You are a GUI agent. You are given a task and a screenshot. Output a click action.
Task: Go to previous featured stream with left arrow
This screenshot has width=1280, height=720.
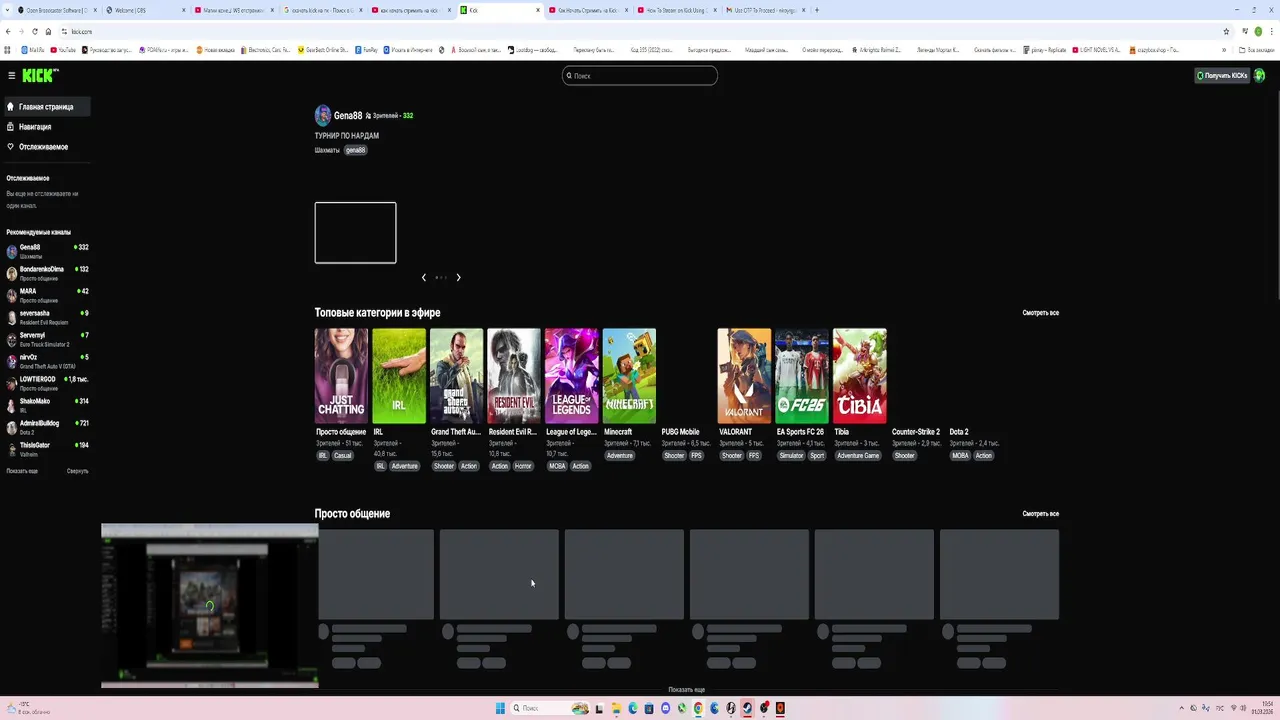(424, 277)
